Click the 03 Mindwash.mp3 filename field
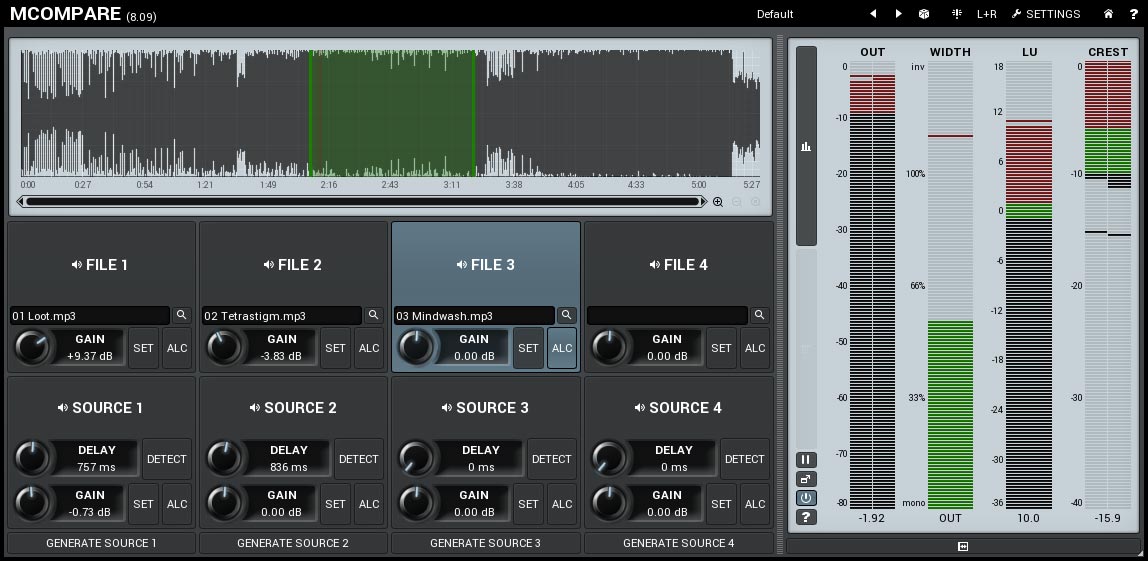 pos(473,316)
